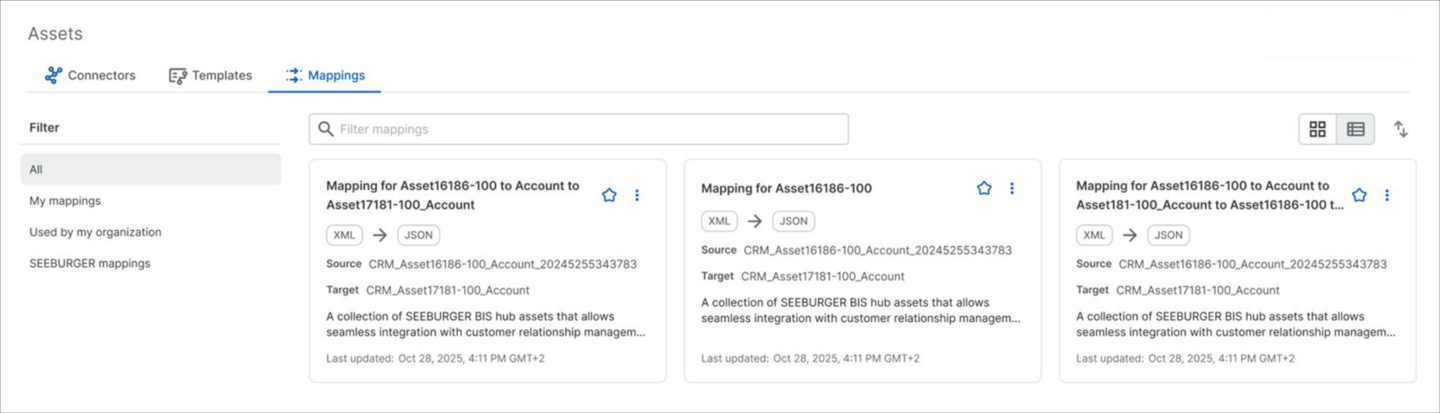This screenshot has width=1440, height=413.
Task: Open the 'Mapping for Asset16186-100' title
Action: pos(786,188)
